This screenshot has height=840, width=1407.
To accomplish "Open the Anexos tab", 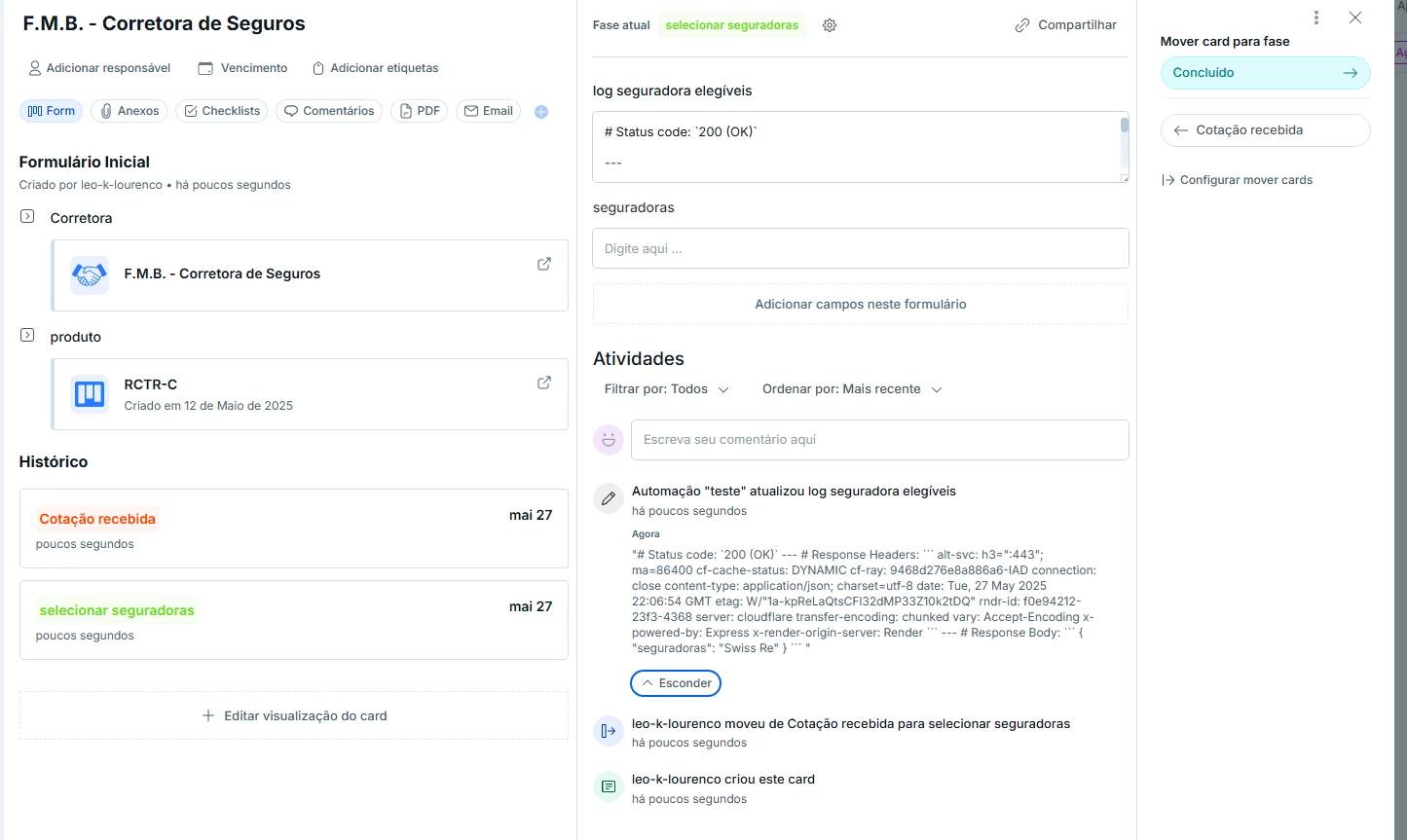I will click(130, 111).
